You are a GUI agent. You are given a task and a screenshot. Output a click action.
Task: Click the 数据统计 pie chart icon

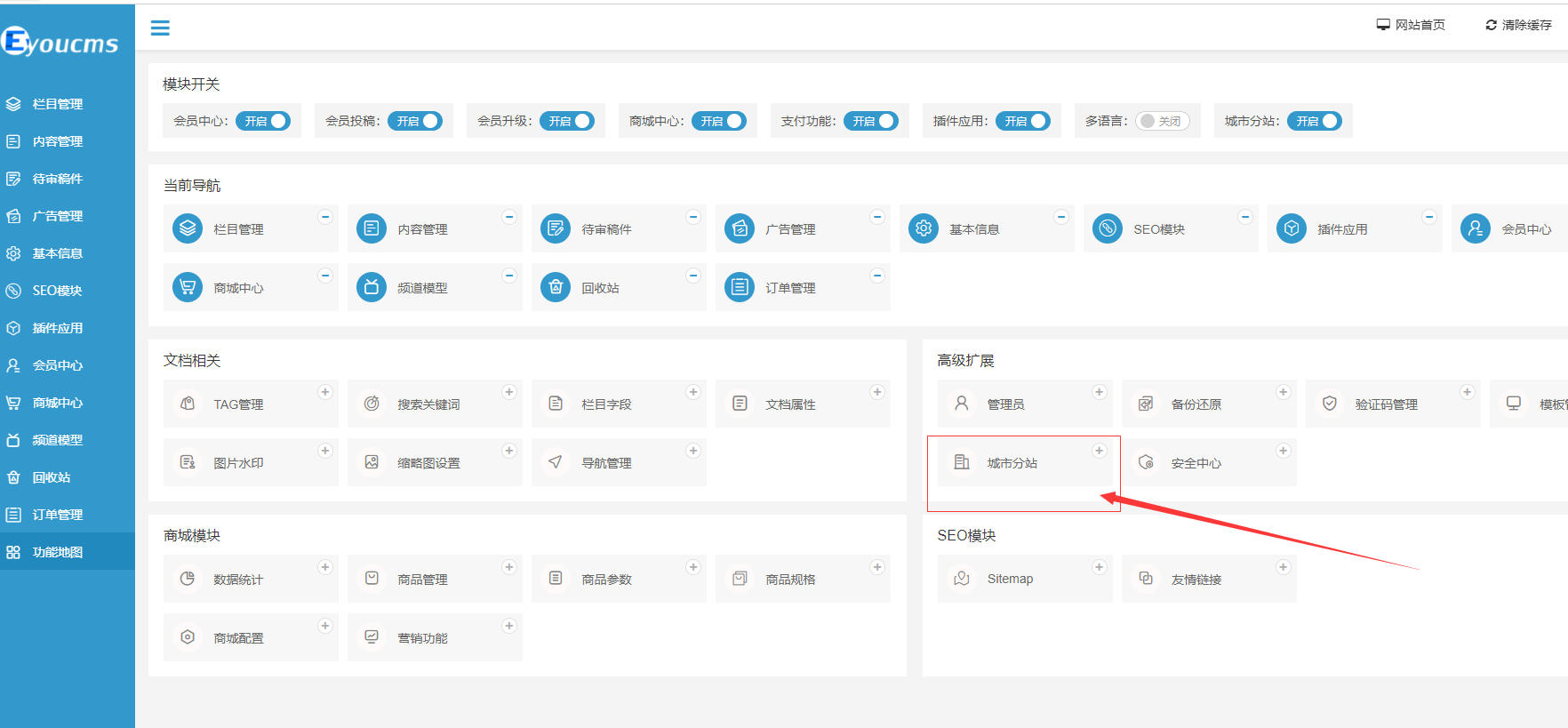tap(188, 579)
